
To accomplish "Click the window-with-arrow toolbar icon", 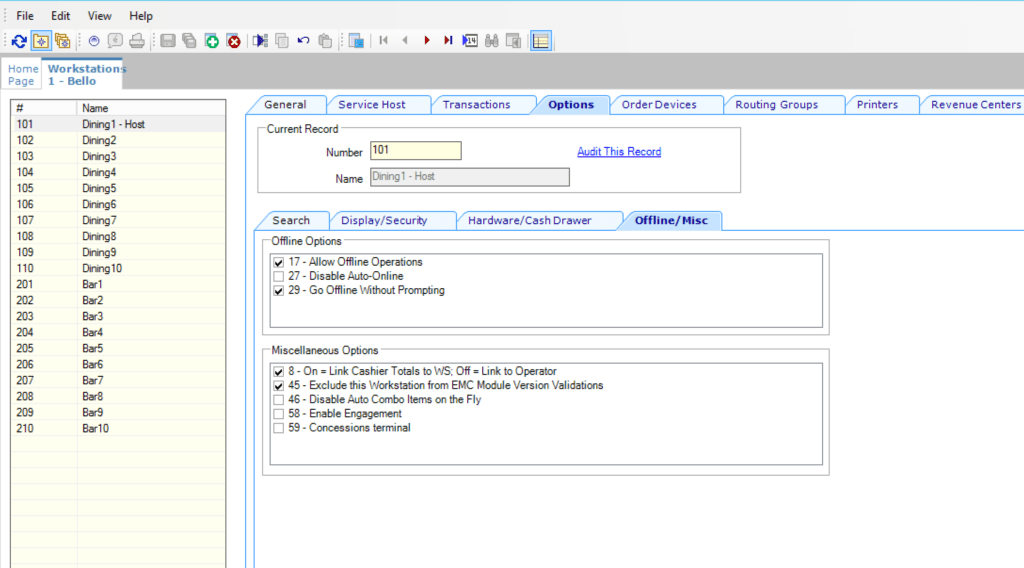I will (514, 41).
